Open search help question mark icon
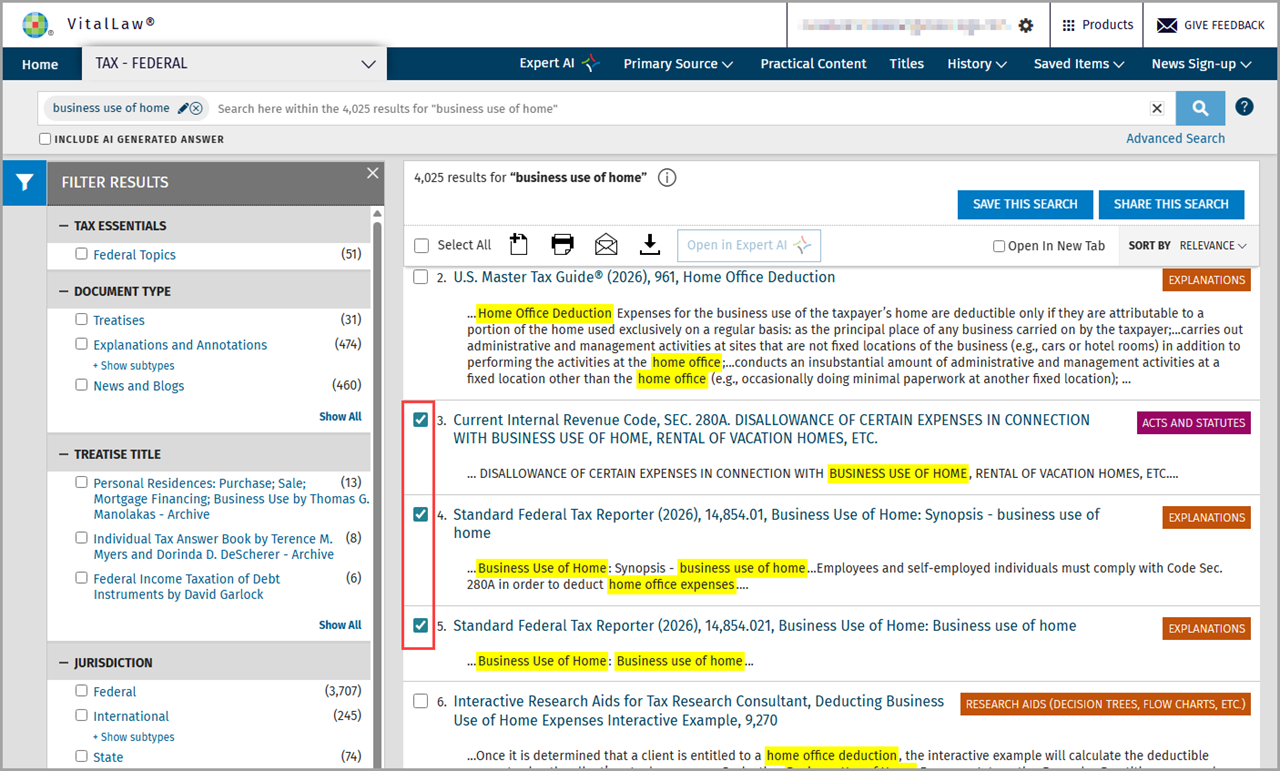 (x=1244, y=107)
